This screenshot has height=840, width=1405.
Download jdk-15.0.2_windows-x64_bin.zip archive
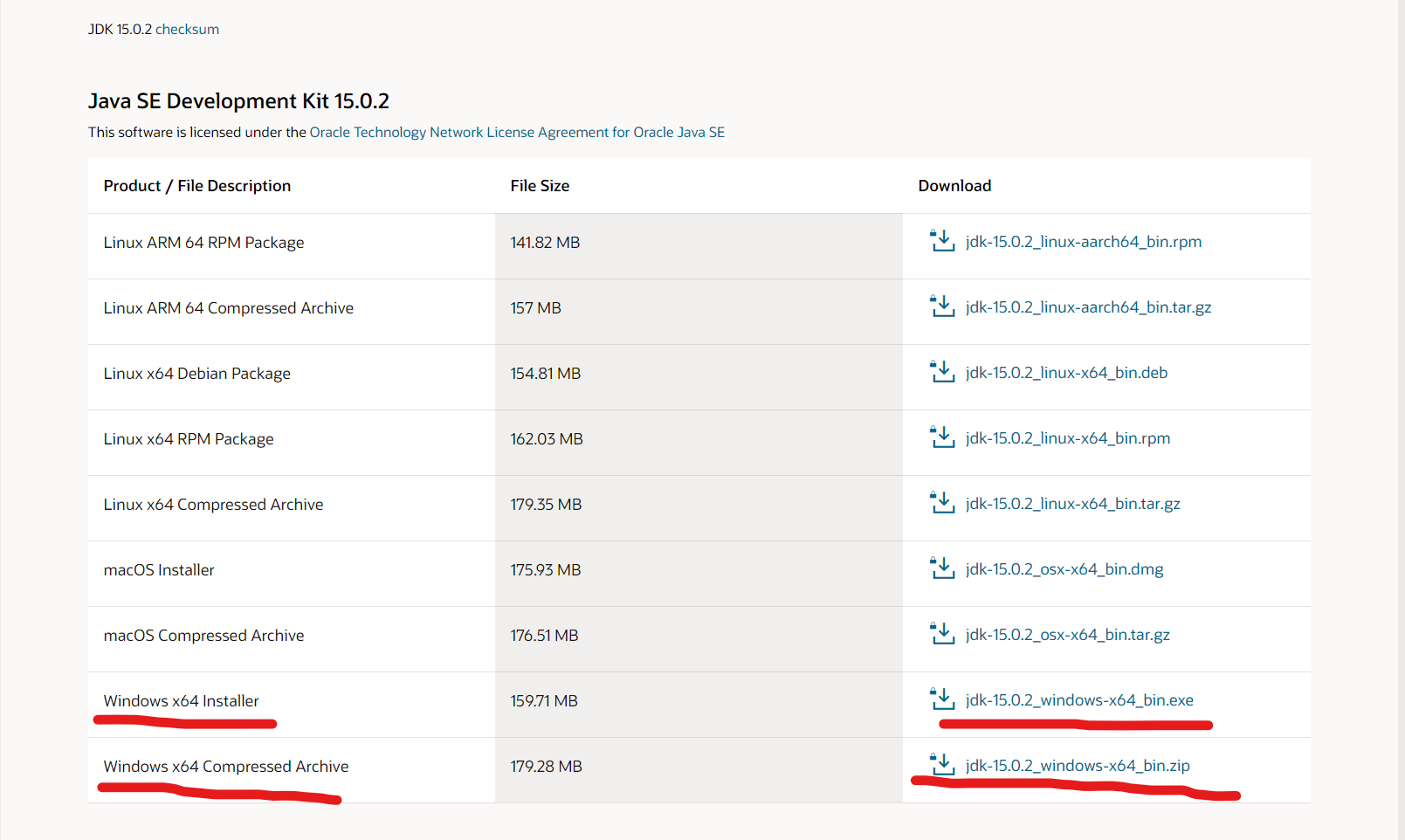pyautogui.click(x=1078, y=766)
